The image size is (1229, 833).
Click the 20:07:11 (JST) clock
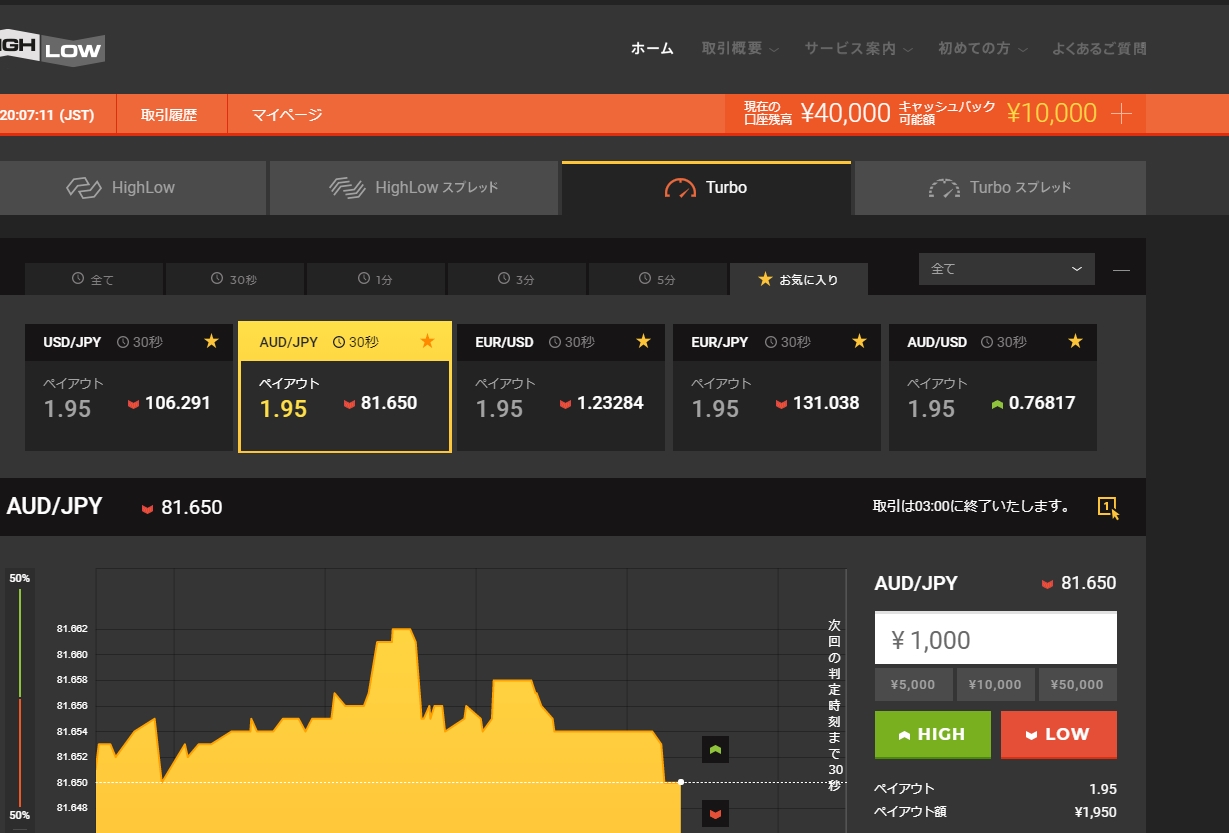click(x=47, y=115)
